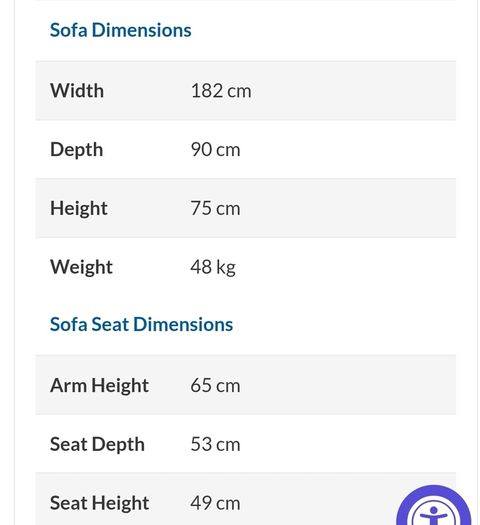Select the 53 cm seat depth value
The height and width of the screenshot is (525, 480).
215,445
